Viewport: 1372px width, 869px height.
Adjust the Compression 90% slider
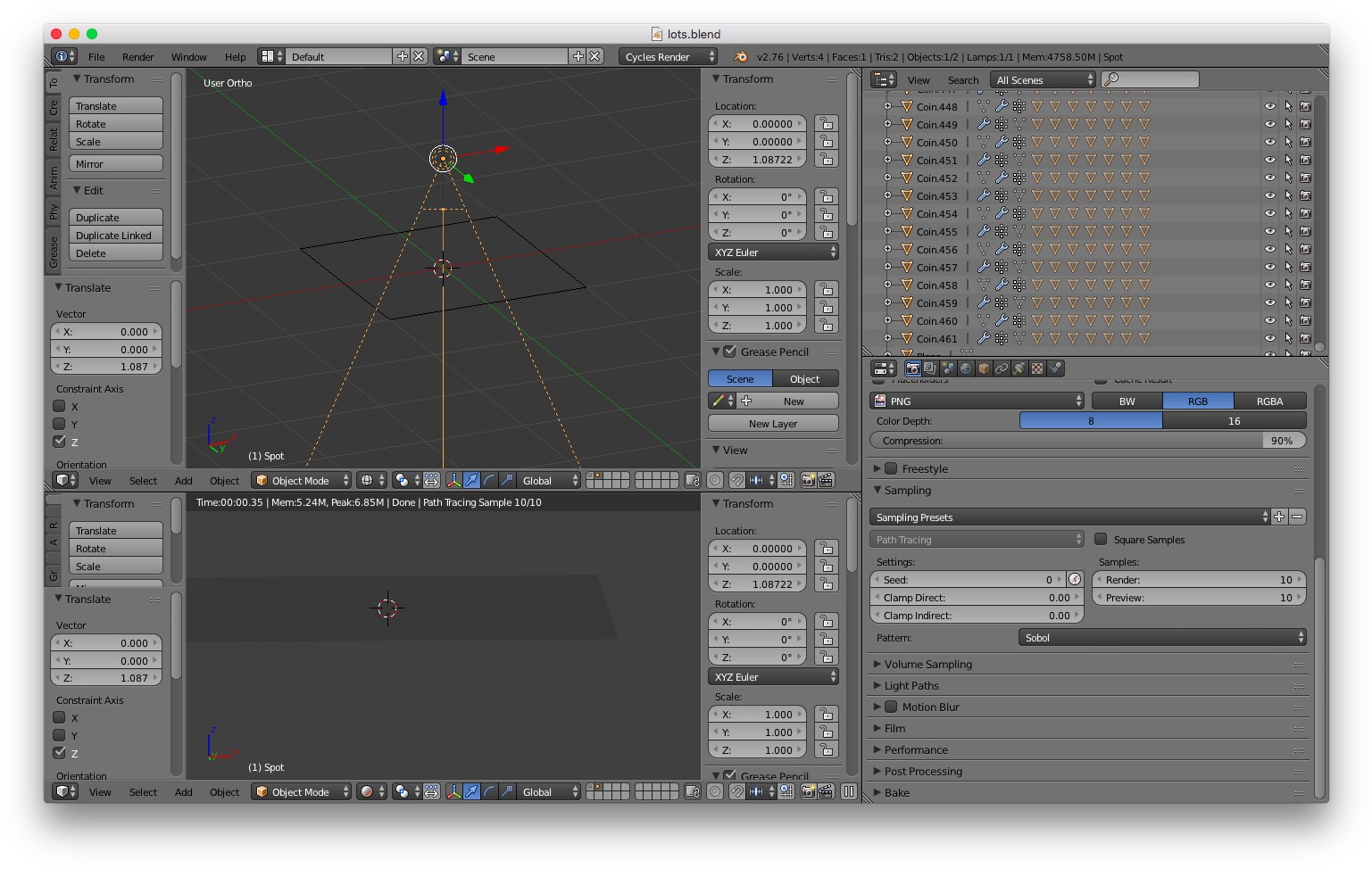click(1087, 441)
